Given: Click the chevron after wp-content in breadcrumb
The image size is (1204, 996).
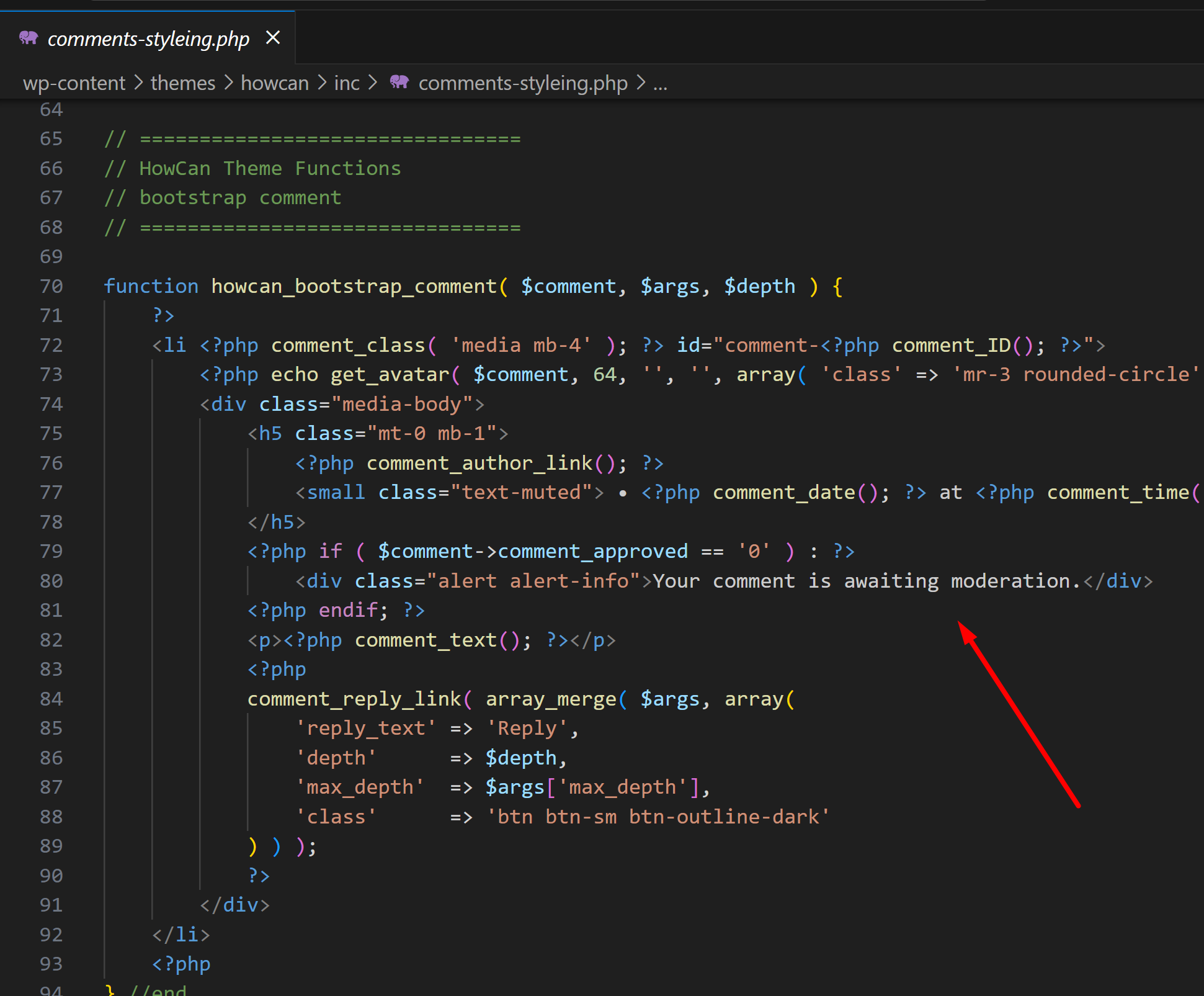Looking at the screenshot, I should pyautogui.click(x=138, y=83).
